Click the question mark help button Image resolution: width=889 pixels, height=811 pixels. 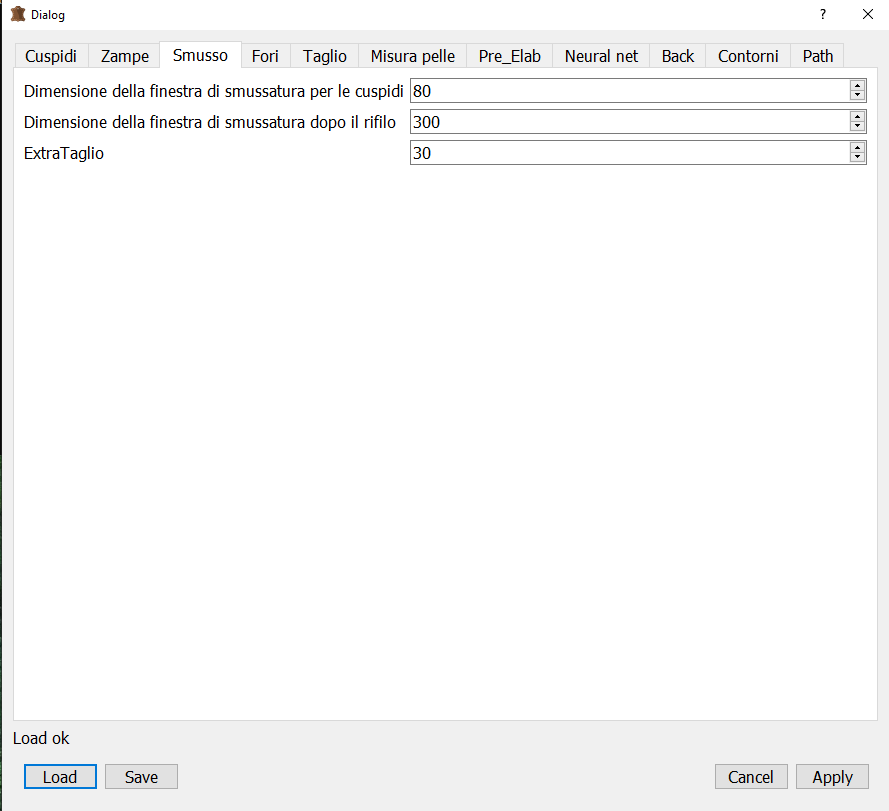(x=822, y=15)
